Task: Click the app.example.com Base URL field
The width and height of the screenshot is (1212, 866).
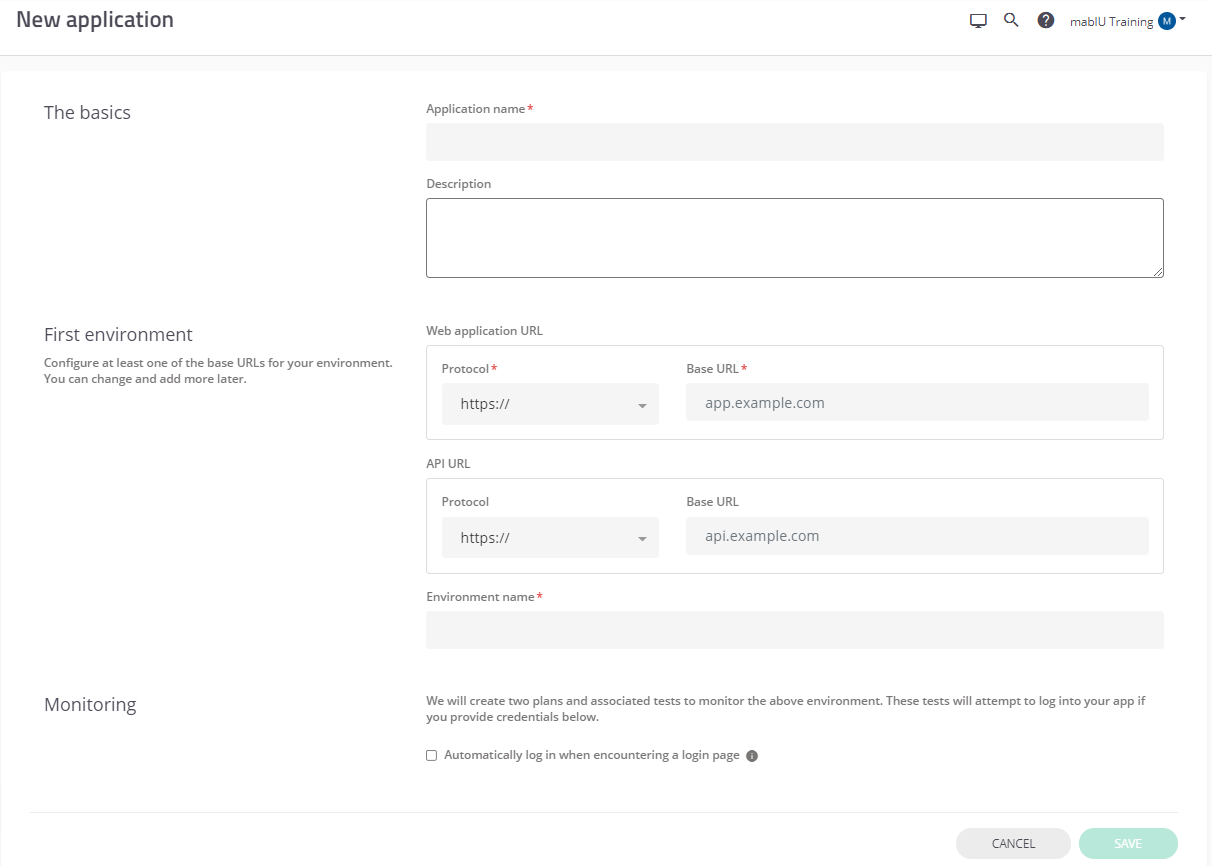Action: point(917,402)
